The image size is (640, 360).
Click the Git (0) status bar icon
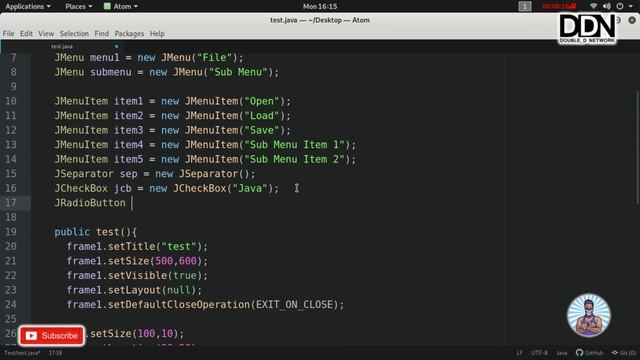624,353
